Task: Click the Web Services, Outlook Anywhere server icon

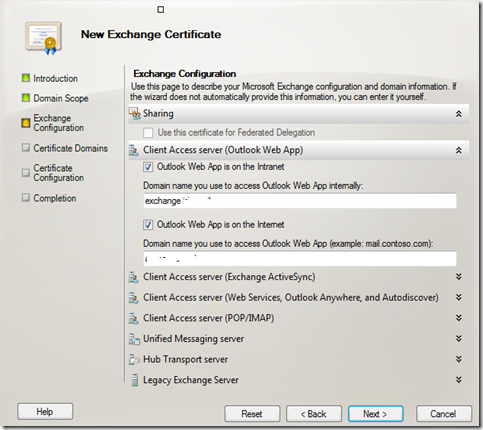Action: [134, 298]
